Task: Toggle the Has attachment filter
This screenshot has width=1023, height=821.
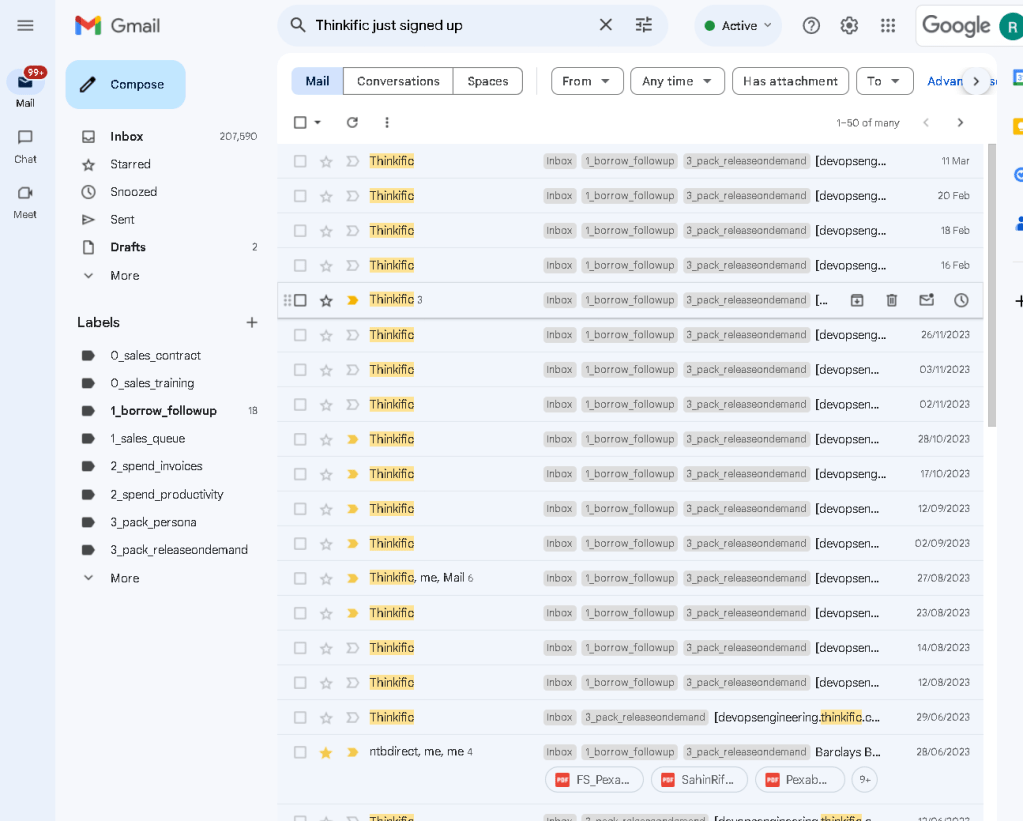Action: coord(790,81)
